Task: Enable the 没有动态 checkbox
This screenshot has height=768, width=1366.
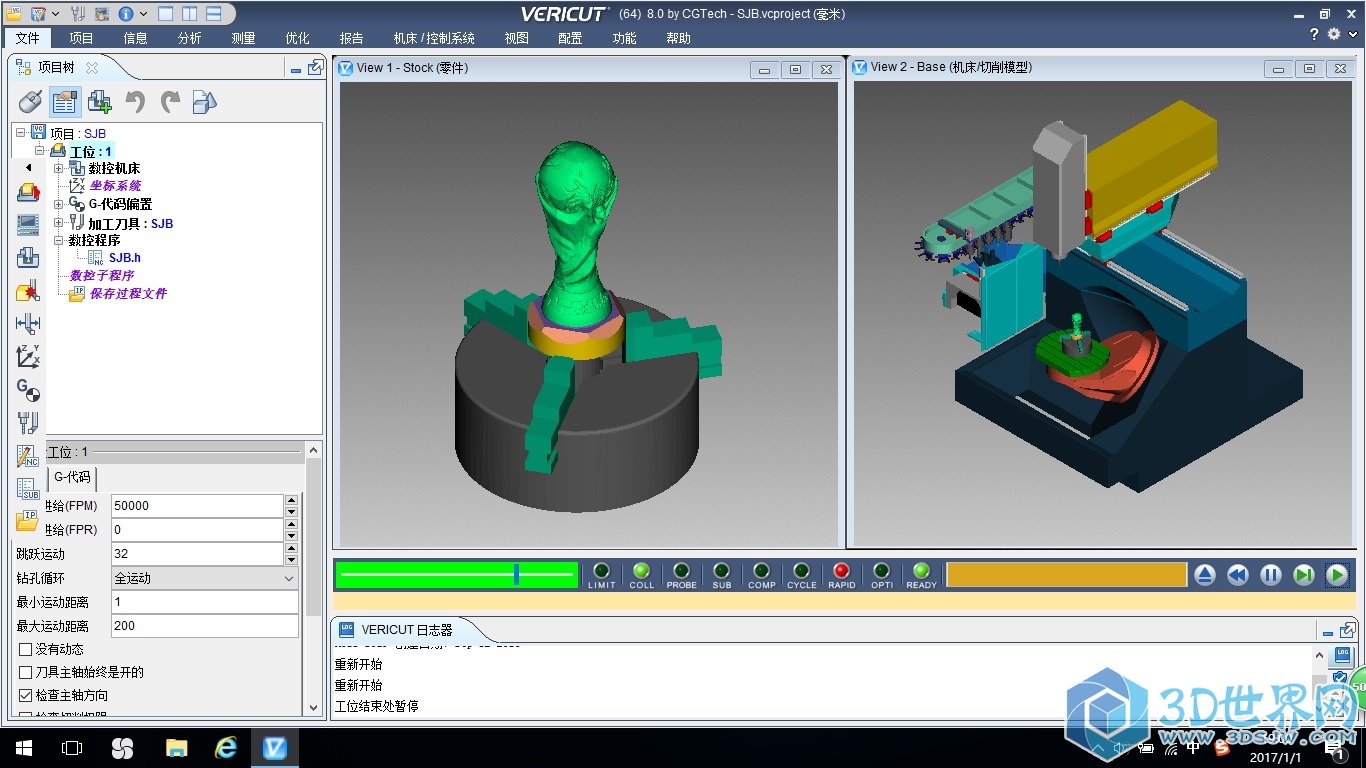Action: pos(26,650)
